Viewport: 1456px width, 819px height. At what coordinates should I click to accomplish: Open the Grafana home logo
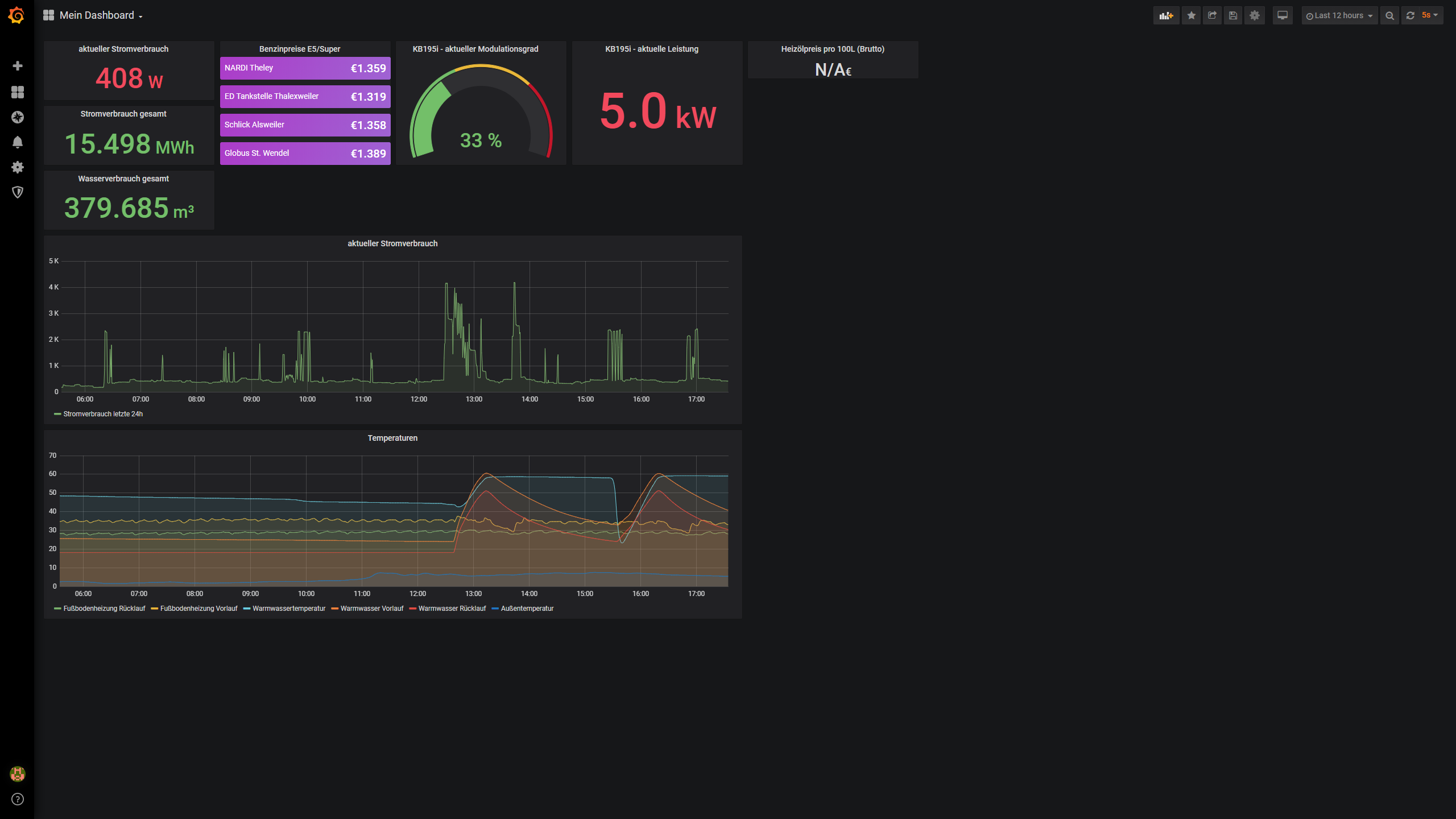(x=16, y=15)
